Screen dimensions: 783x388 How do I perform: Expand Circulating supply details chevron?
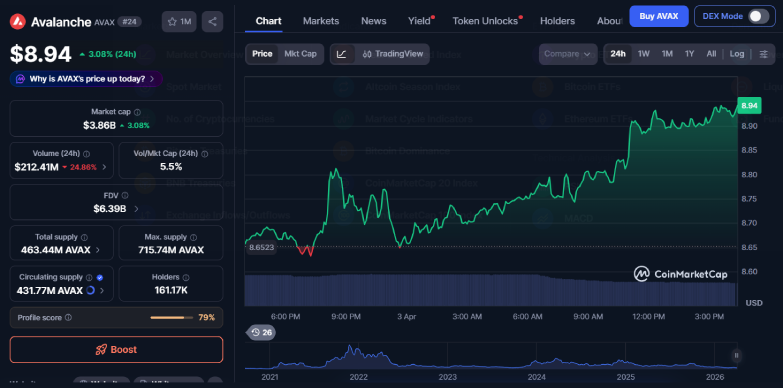coord(102,290)
